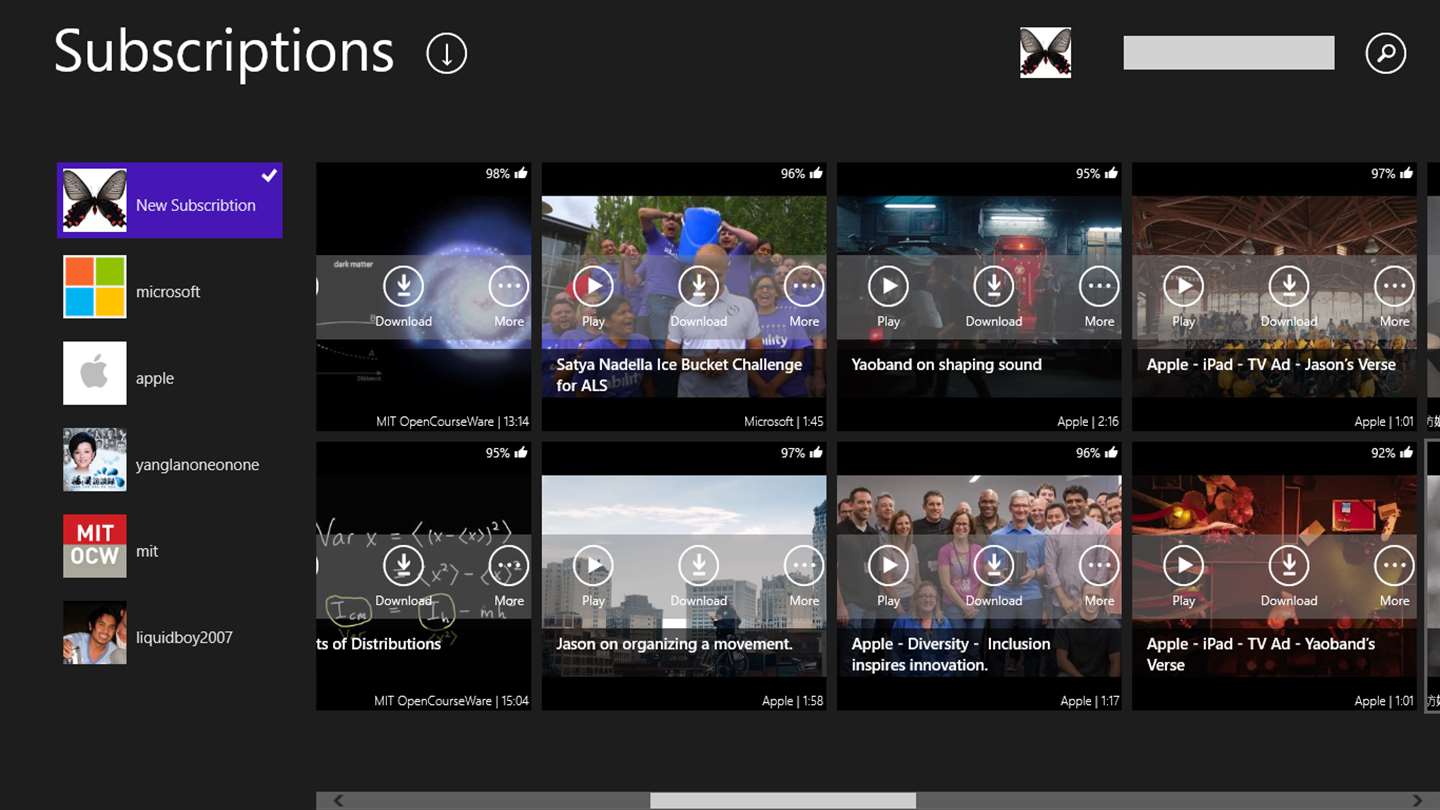Click the horizontal scrollbar left arrow

click(x=339, y=800)
